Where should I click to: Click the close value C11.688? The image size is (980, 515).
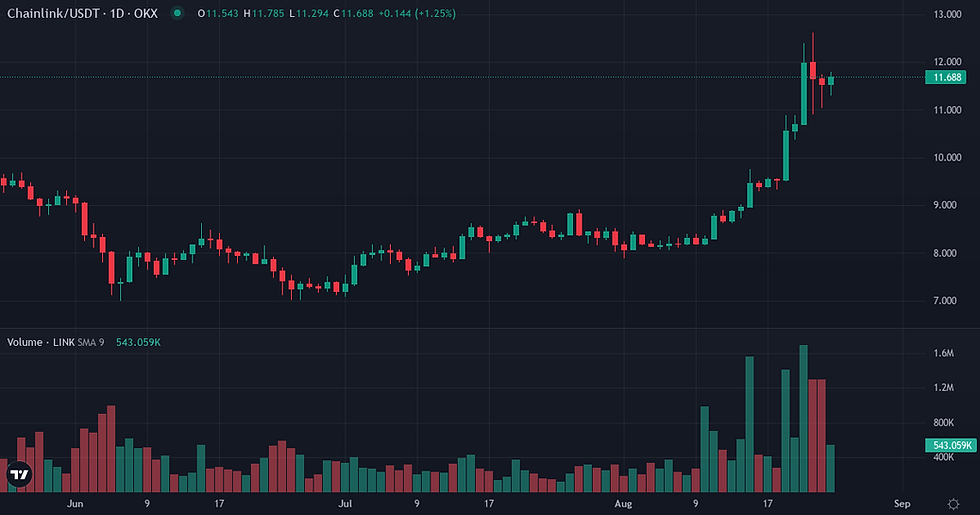(353, 13)
